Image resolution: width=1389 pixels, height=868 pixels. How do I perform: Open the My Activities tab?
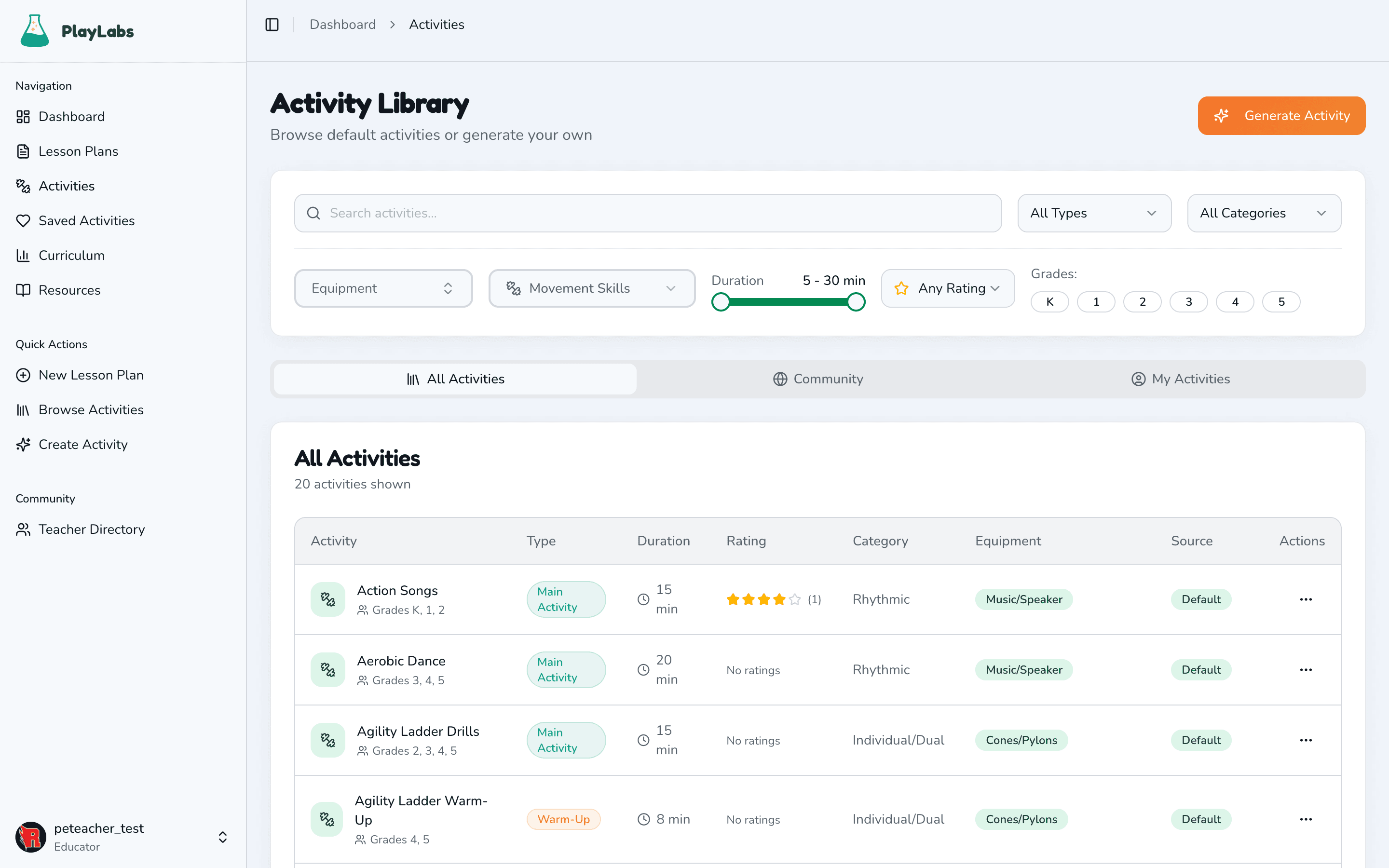point(1181,379)
